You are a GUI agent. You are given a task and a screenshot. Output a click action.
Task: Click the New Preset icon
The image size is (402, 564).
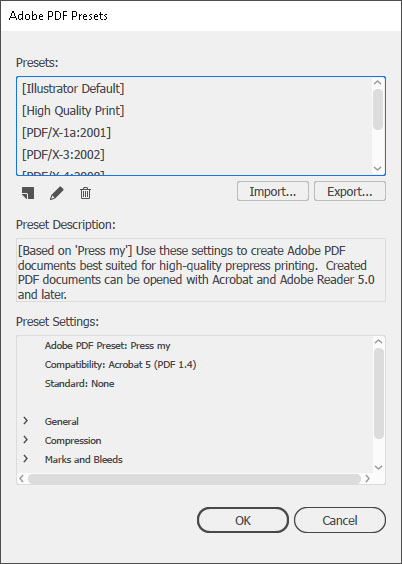coord(28,193)
